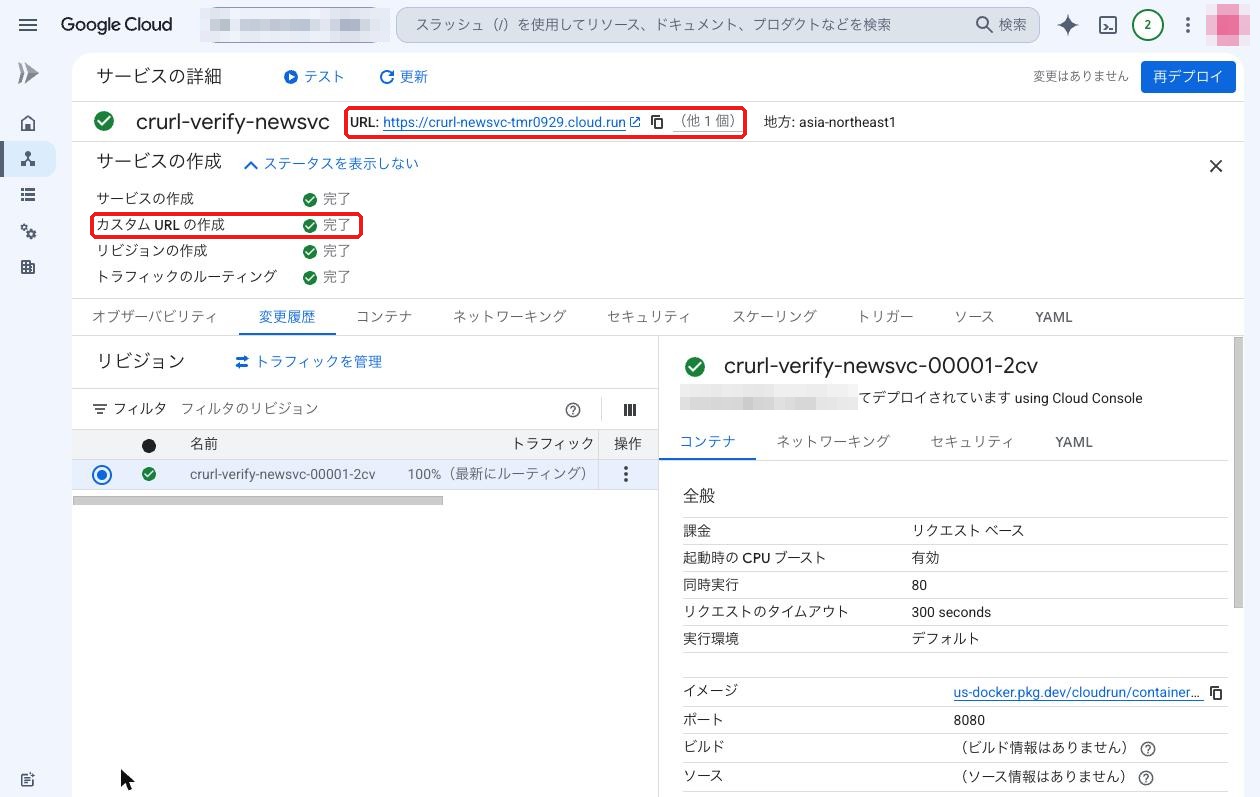
Task: Select the 変更履歴 tab
Action: 287,317
